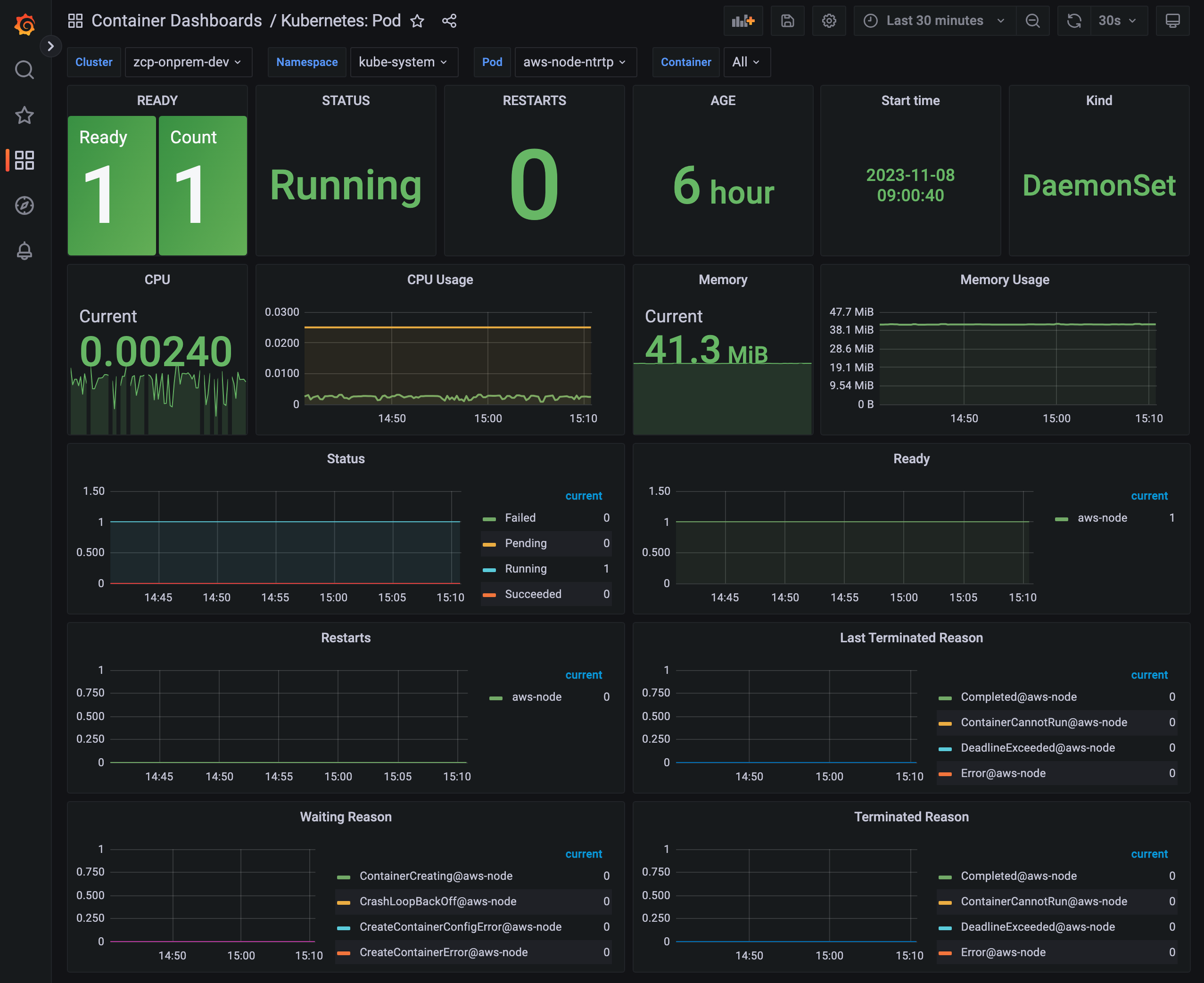Image resolution: width=1204 pixels, height=983 pixels.
Task: Open the Explore compass icon
Action: pos(25,205)
